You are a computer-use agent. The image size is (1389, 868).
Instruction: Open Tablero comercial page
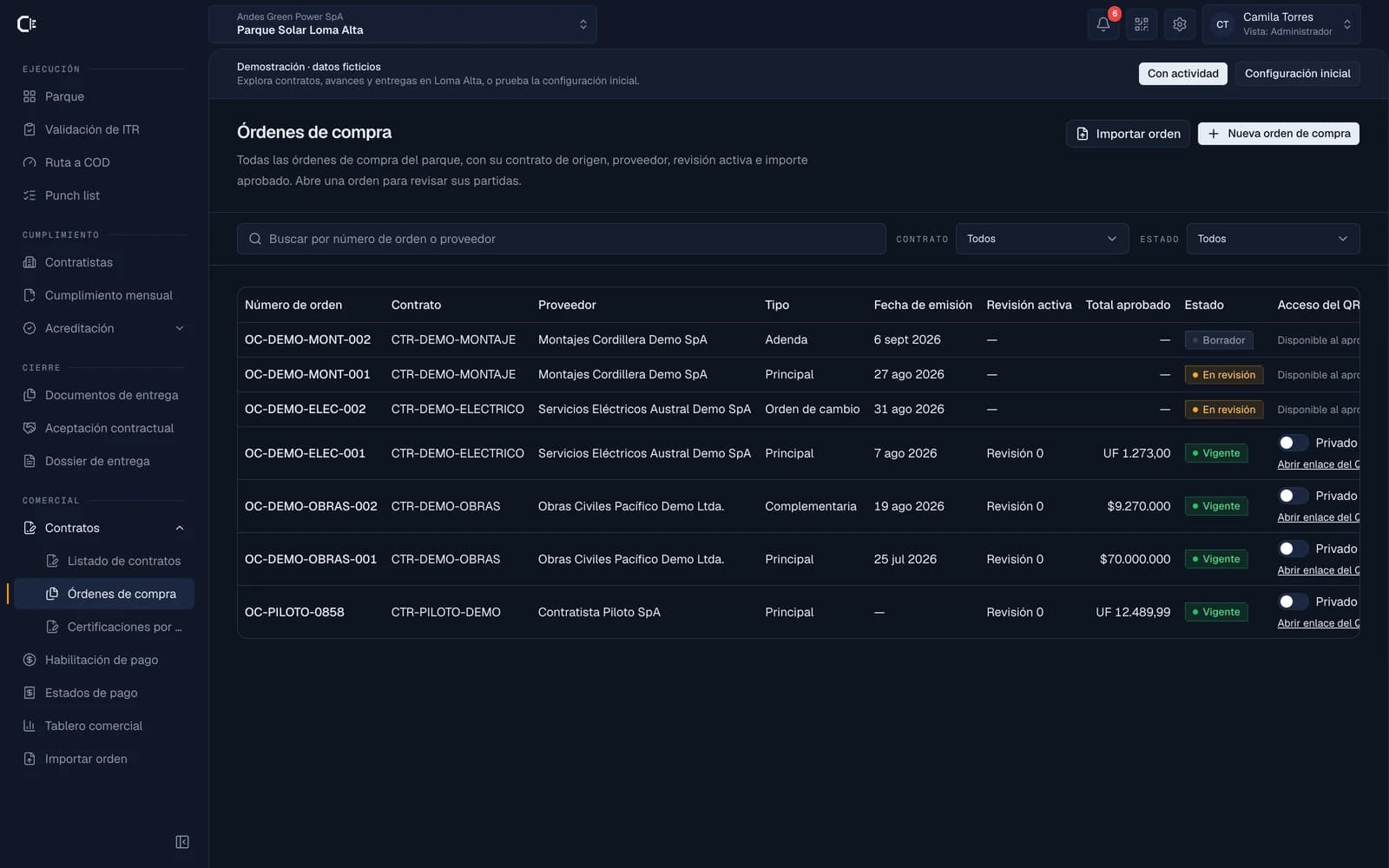tap(104, 726)
